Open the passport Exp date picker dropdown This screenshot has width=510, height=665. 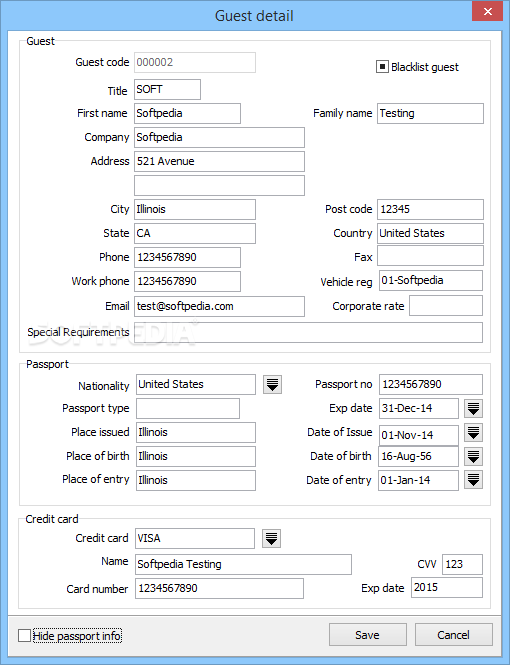pyautogui.click(x=473, y=408)
